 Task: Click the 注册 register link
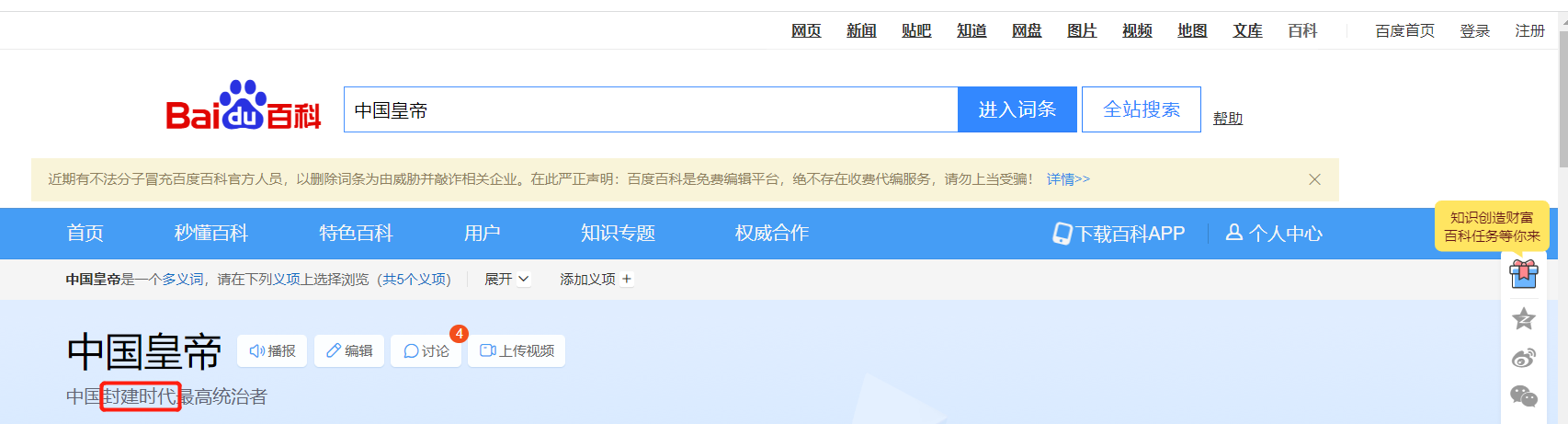[x=1529, y=31]
